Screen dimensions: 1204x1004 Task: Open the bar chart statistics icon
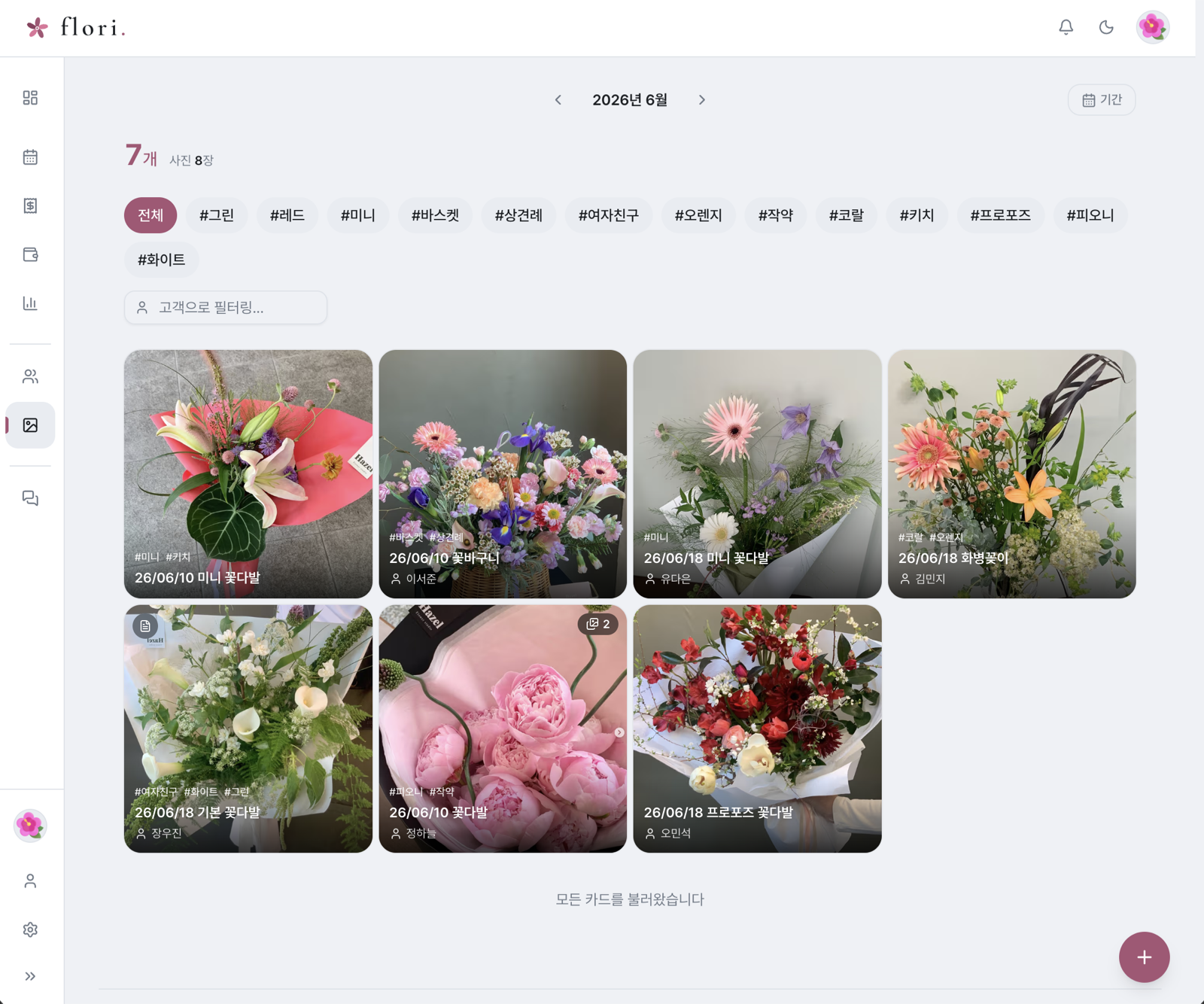(30, 303)
